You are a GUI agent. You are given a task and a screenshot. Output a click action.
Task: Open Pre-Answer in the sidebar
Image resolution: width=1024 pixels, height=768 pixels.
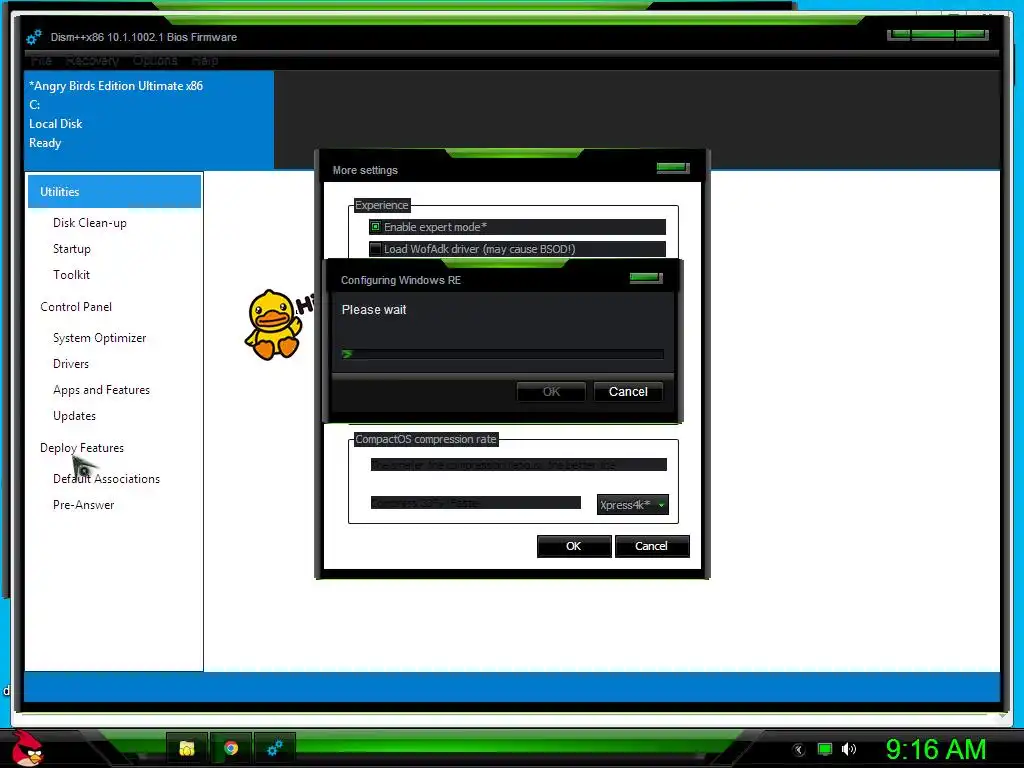point(84,505)
